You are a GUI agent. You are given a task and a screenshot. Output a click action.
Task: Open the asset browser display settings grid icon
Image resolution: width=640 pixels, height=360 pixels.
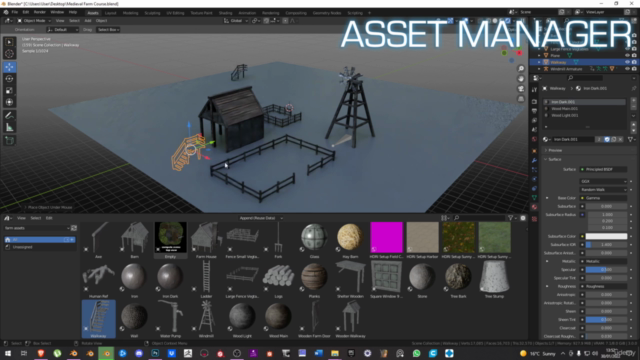[444, 218]
